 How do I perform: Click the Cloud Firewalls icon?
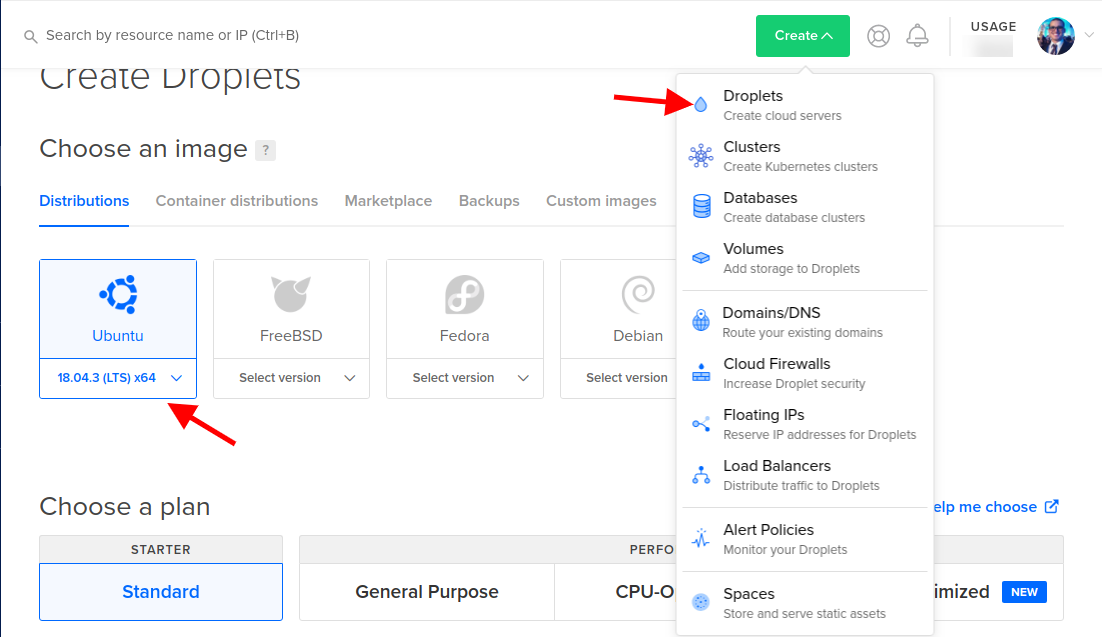coord(701,373)
